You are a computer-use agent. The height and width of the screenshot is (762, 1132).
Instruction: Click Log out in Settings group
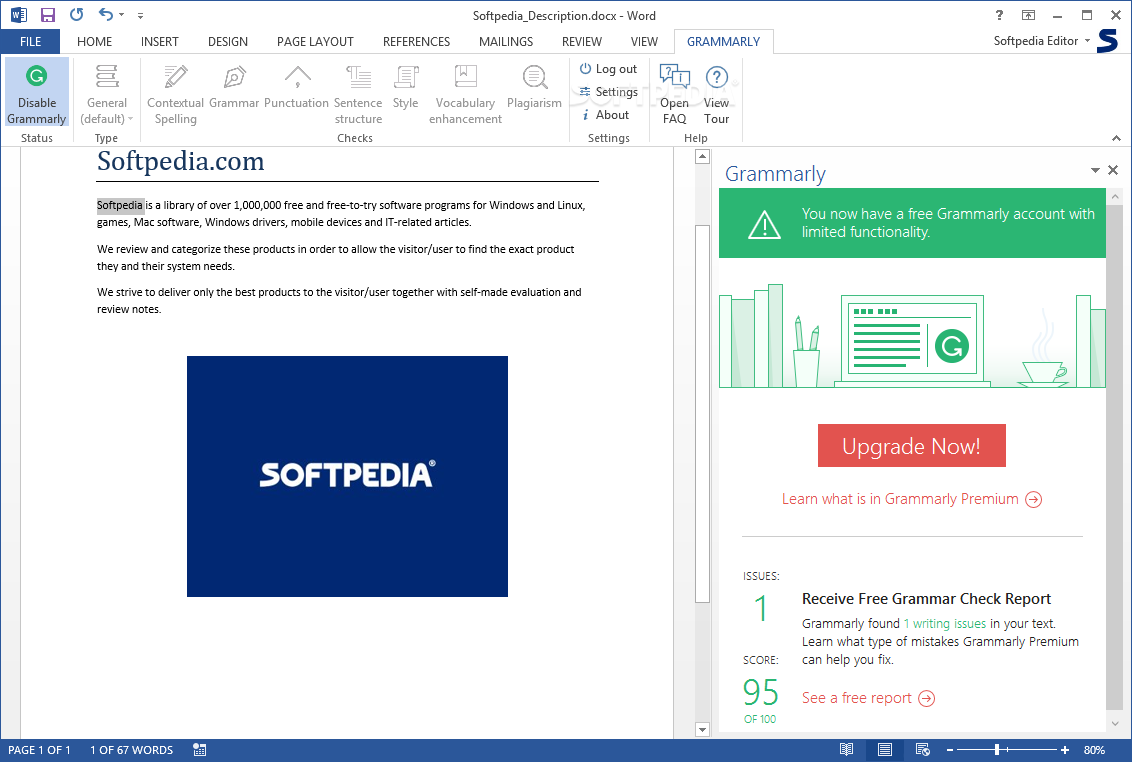click(609, 69)
